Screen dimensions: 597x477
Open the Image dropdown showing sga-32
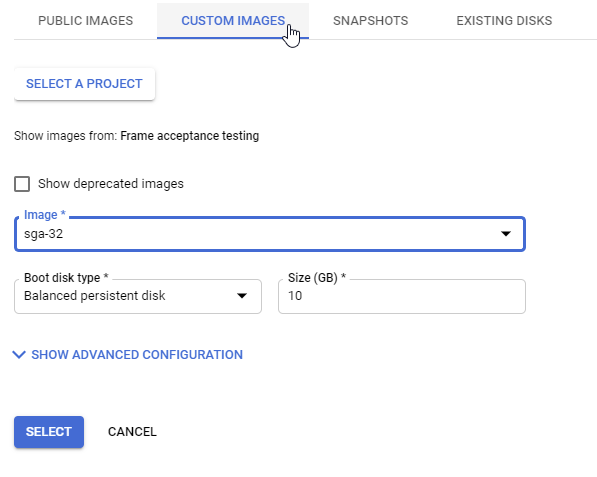coord(270,234)
